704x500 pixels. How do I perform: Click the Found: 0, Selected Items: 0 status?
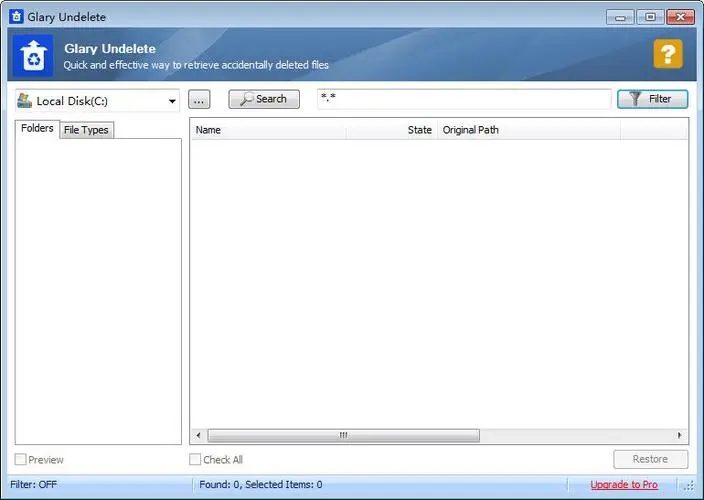261,484
